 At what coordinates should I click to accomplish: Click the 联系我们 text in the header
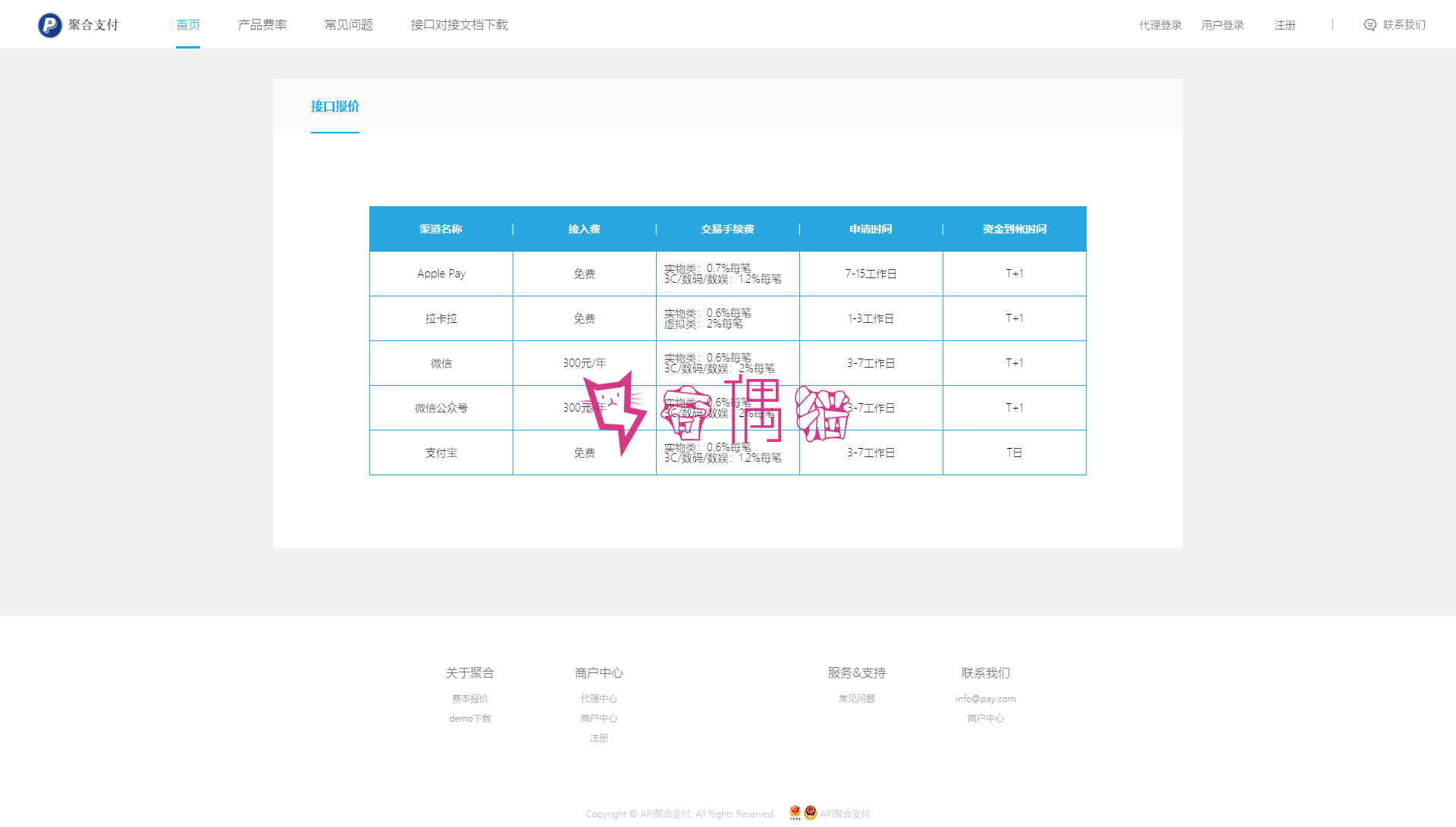(1404, 25)
